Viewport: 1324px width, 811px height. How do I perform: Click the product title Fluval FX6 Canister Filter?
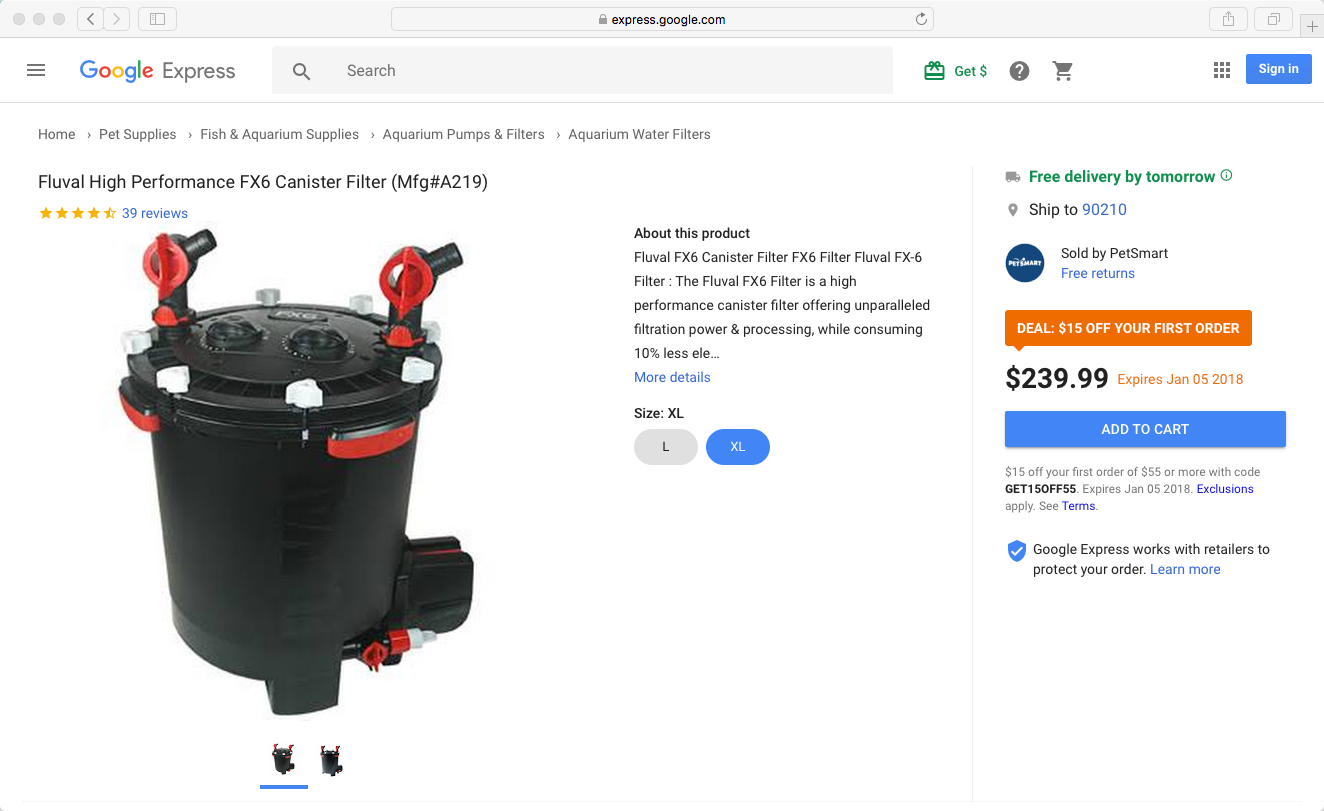[263, 182]
